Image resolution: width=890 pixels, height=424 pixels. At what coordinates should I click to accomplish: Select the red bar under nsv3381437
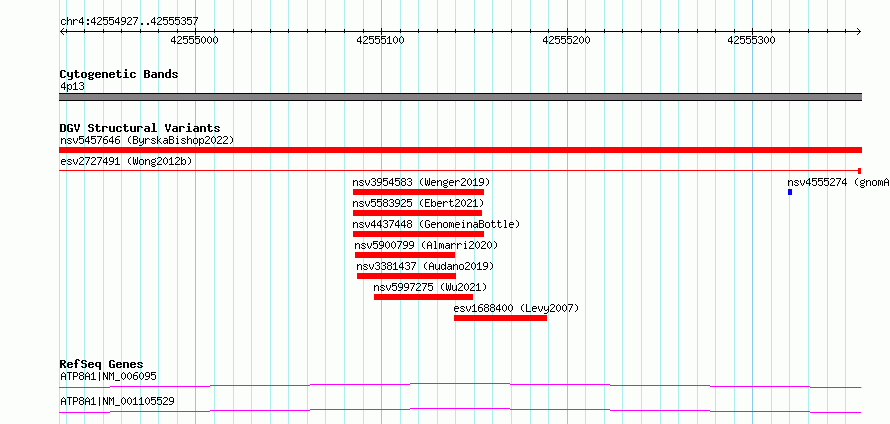click(x=406, y=276)
